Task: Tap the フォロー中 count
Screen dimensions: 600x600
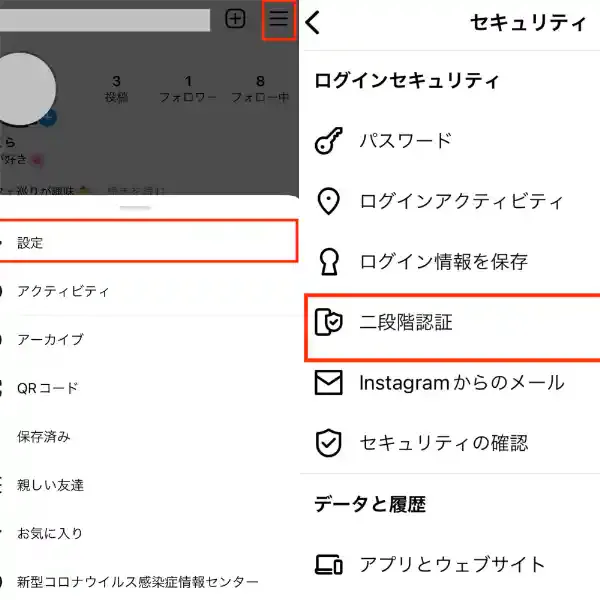Action: 260,89
